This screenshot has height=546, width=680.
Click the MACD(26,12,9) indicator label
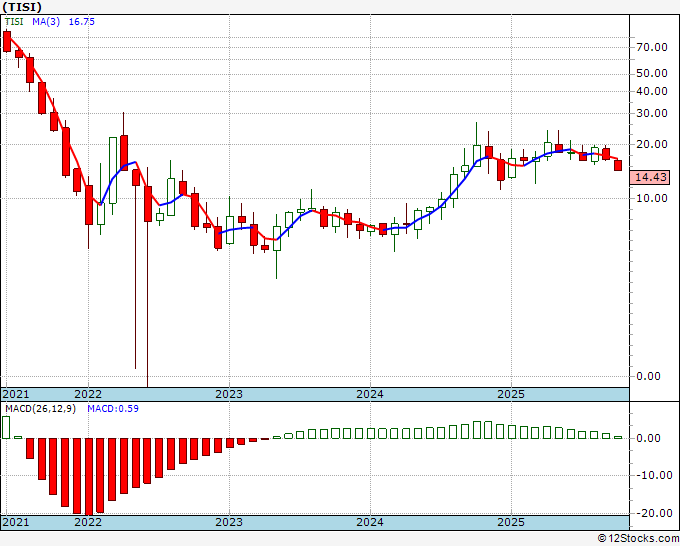click(40, 409)
